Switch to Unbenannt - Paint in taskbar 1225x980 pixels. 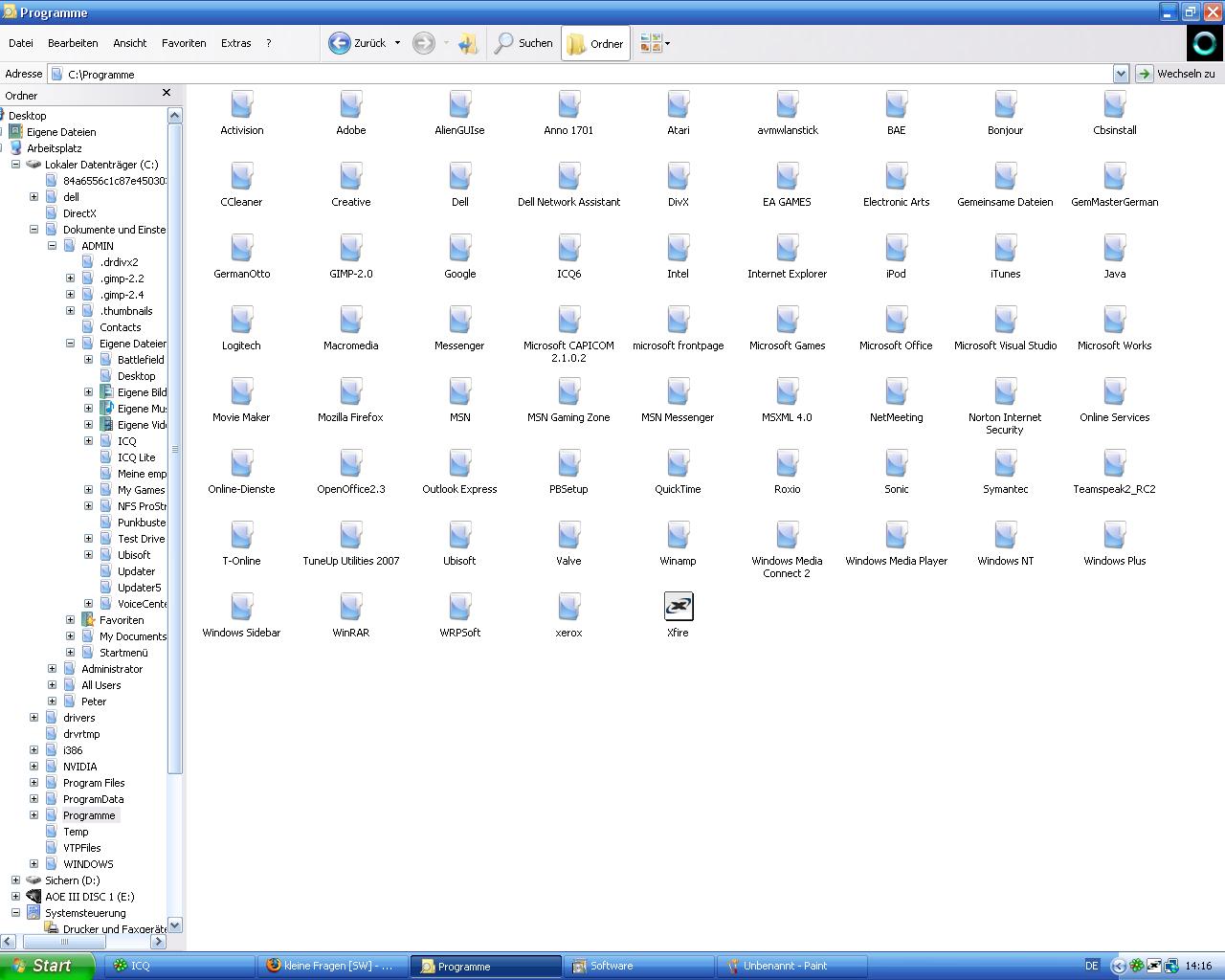pos(791,966)
